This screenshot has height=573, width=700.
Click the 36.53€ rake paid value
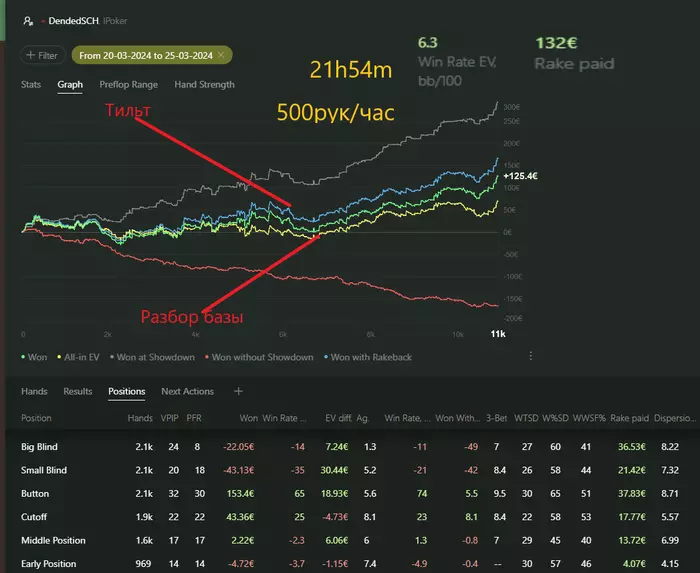[x=632, y=447]
